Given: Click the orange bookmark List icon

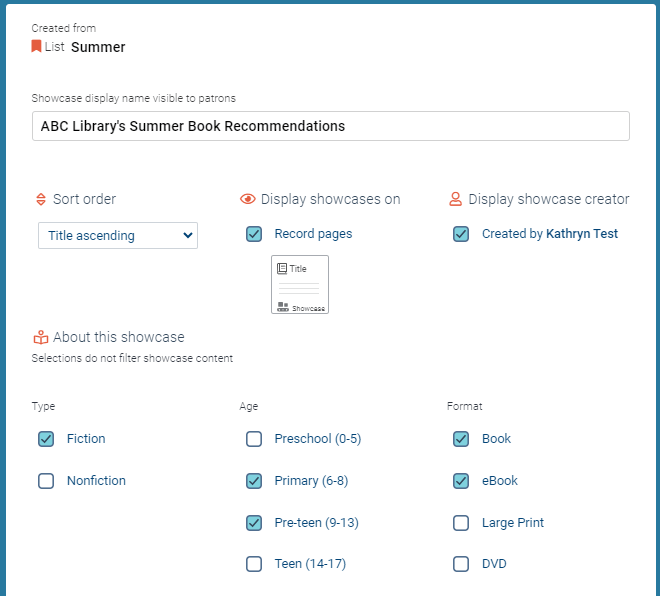Looking at the screenshot, I should tap(36, 46).
